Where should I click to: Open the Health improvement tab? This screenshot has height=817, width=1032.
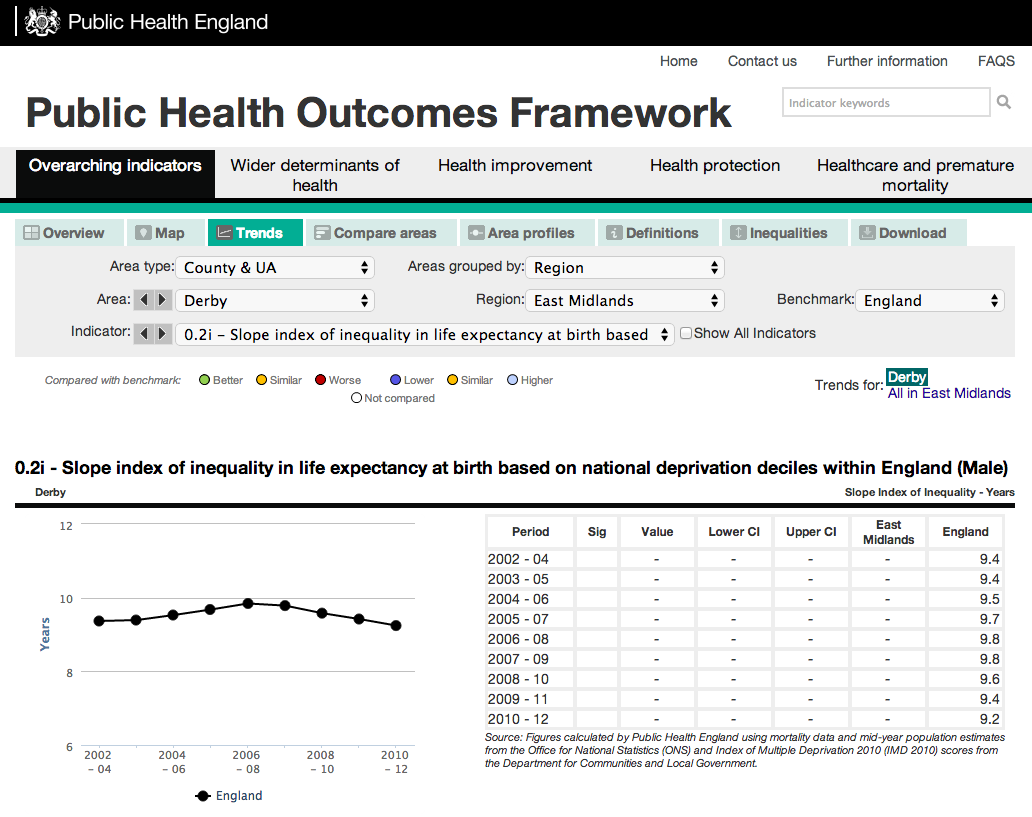(x=515, y=165)
